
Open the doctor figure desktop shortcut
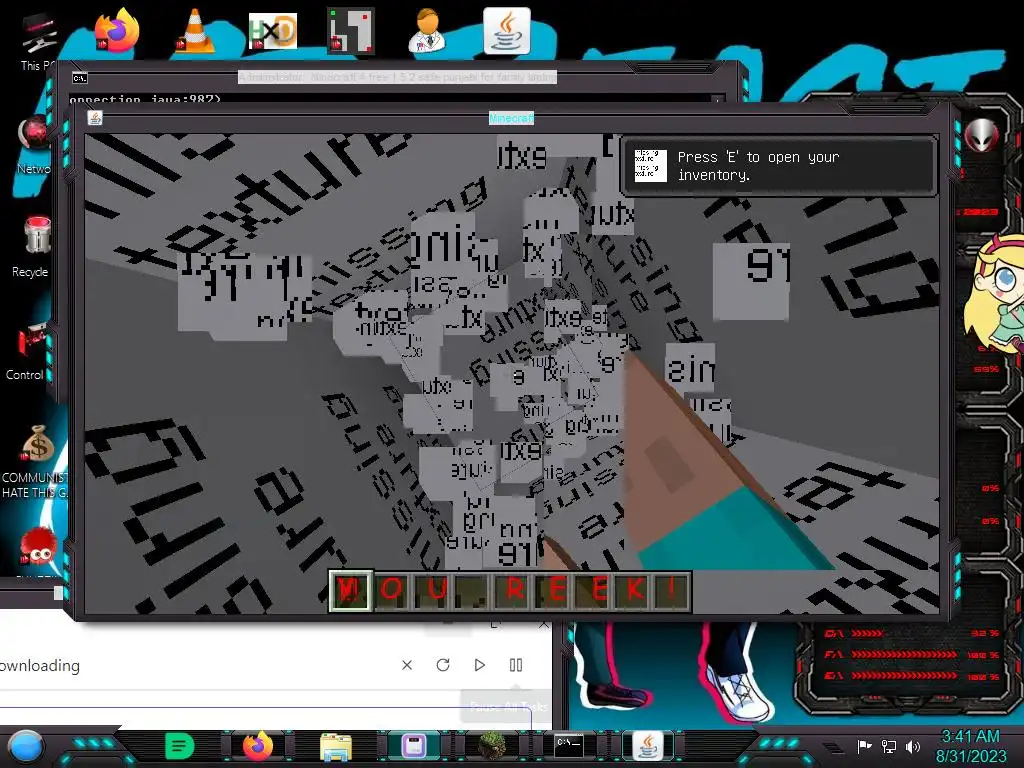coord(428,31)
